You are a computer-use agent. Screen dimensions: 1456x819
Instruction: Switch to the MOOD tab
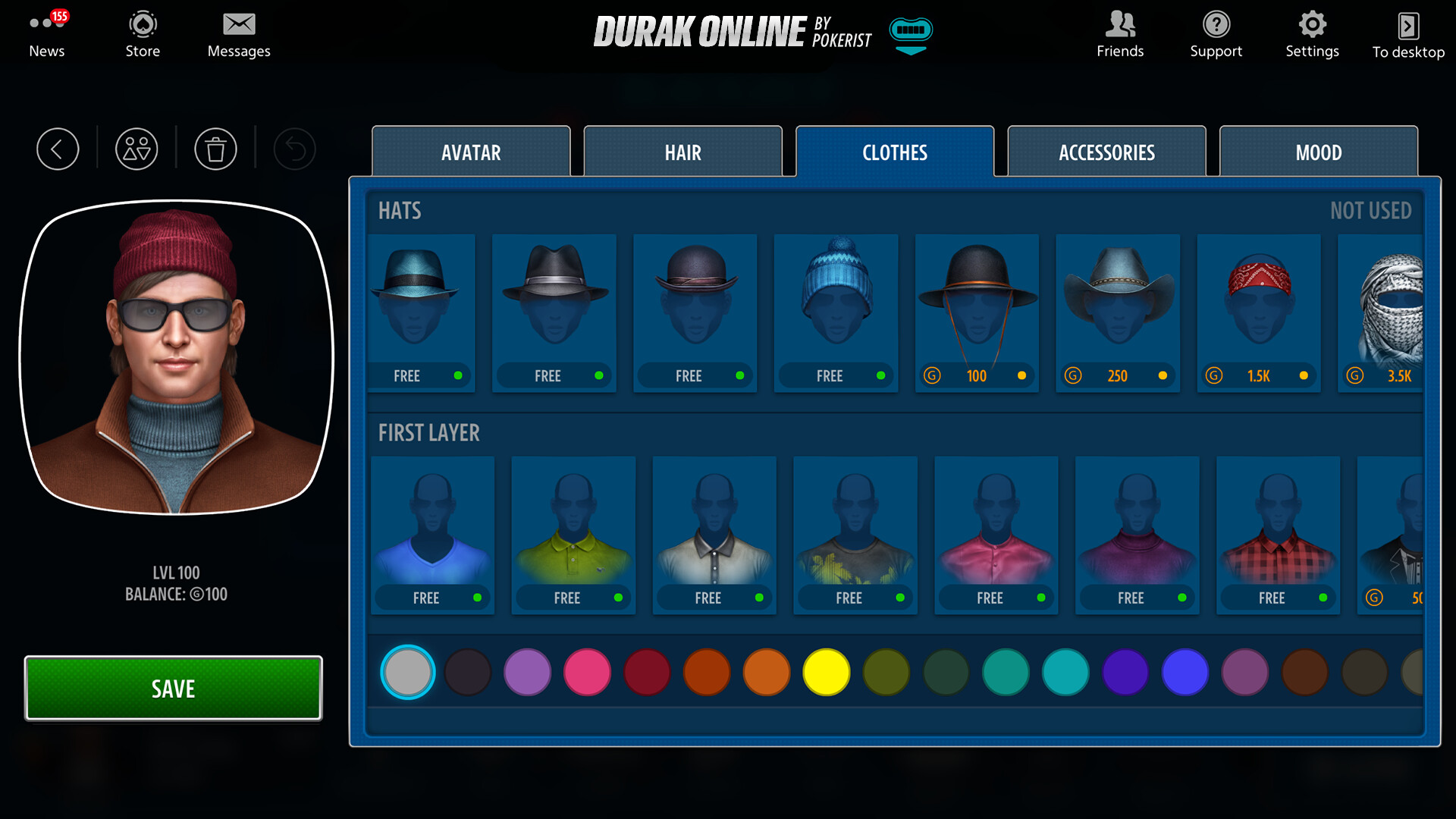(1318, 152)
